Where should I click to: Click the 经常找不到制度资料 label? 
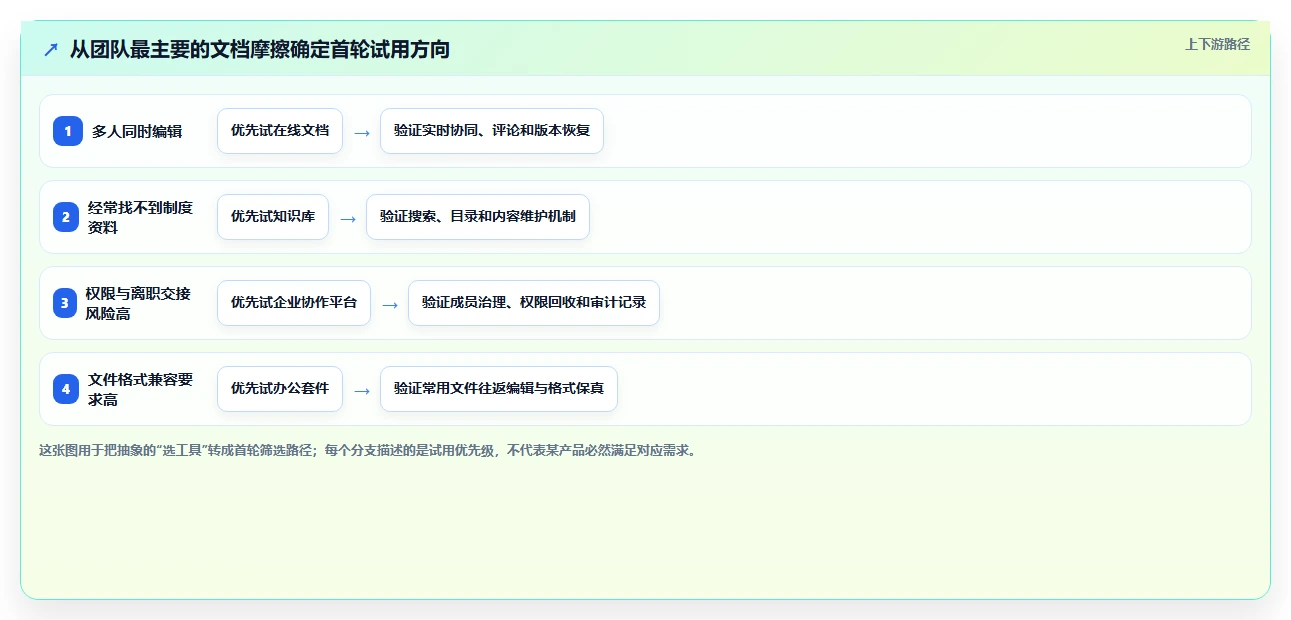pyautogui.click(x=140, y=217)
